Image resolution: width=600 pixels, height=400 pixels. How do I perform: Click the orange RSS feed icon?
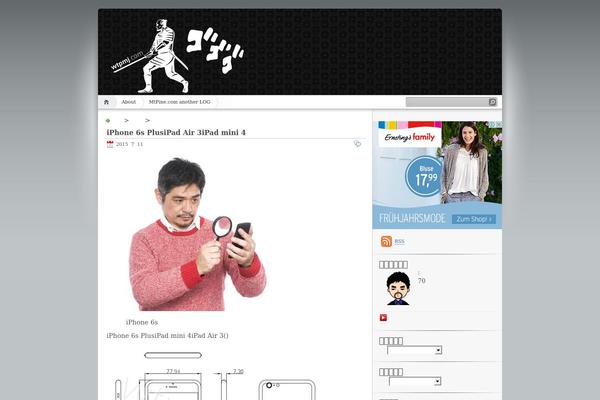386,241
